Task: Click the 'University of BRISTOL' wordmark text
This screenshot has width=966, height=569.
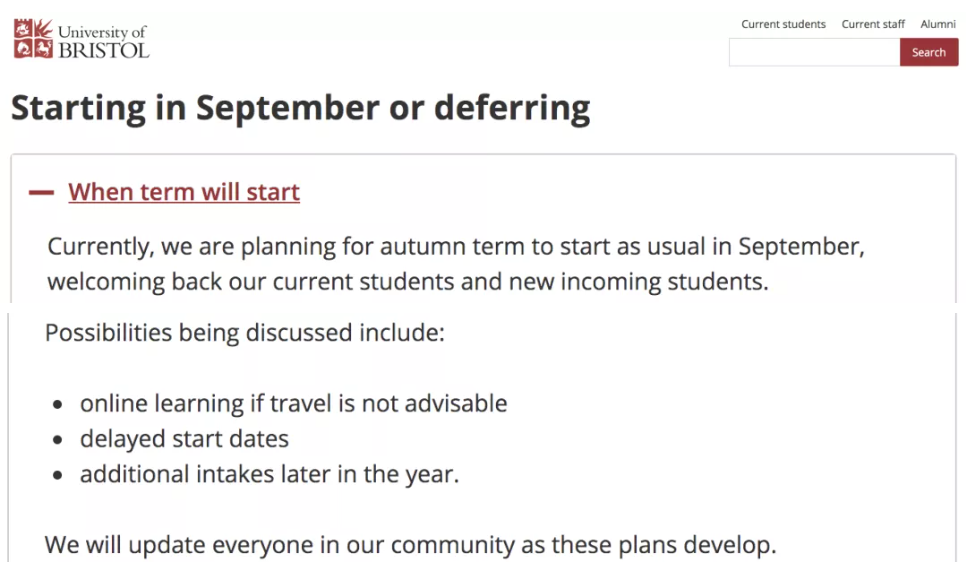Action: (x=104, y=41)
